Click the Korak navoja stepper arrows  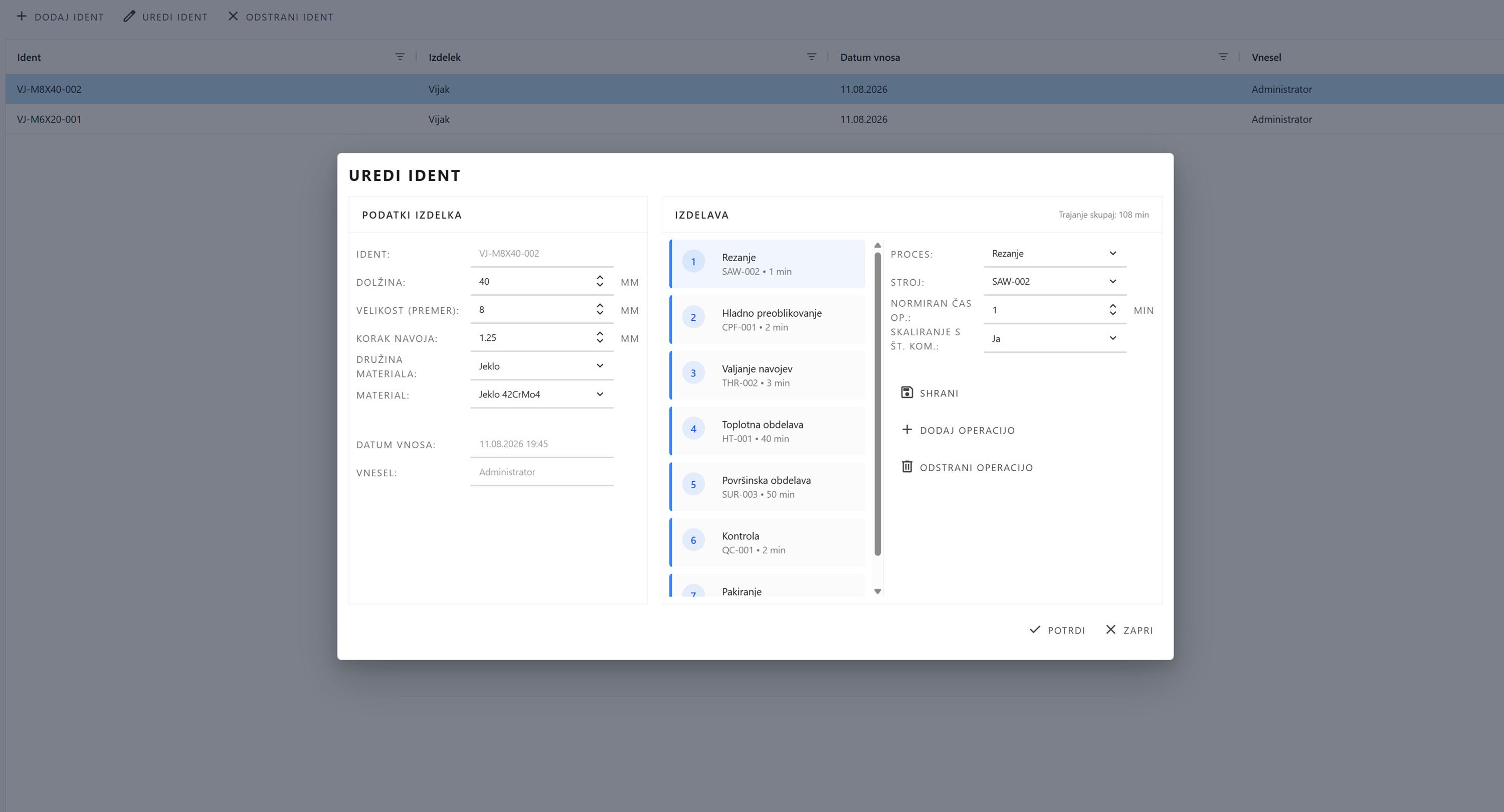(x=600, y=337)
